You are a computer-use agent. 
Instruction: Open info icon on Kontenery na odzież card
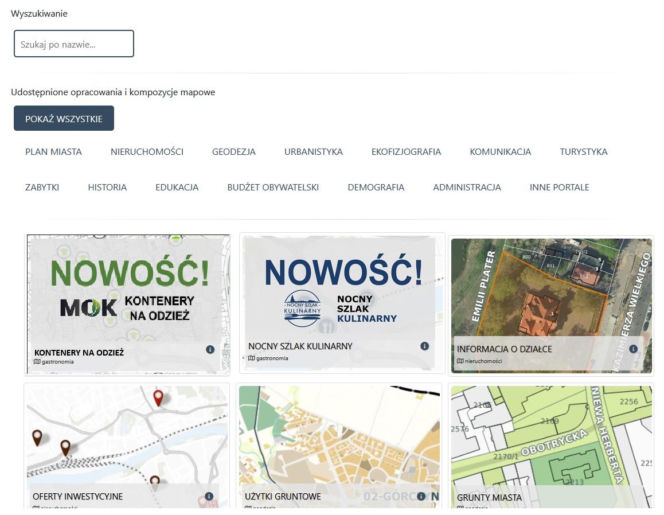(x=210, y=349)
